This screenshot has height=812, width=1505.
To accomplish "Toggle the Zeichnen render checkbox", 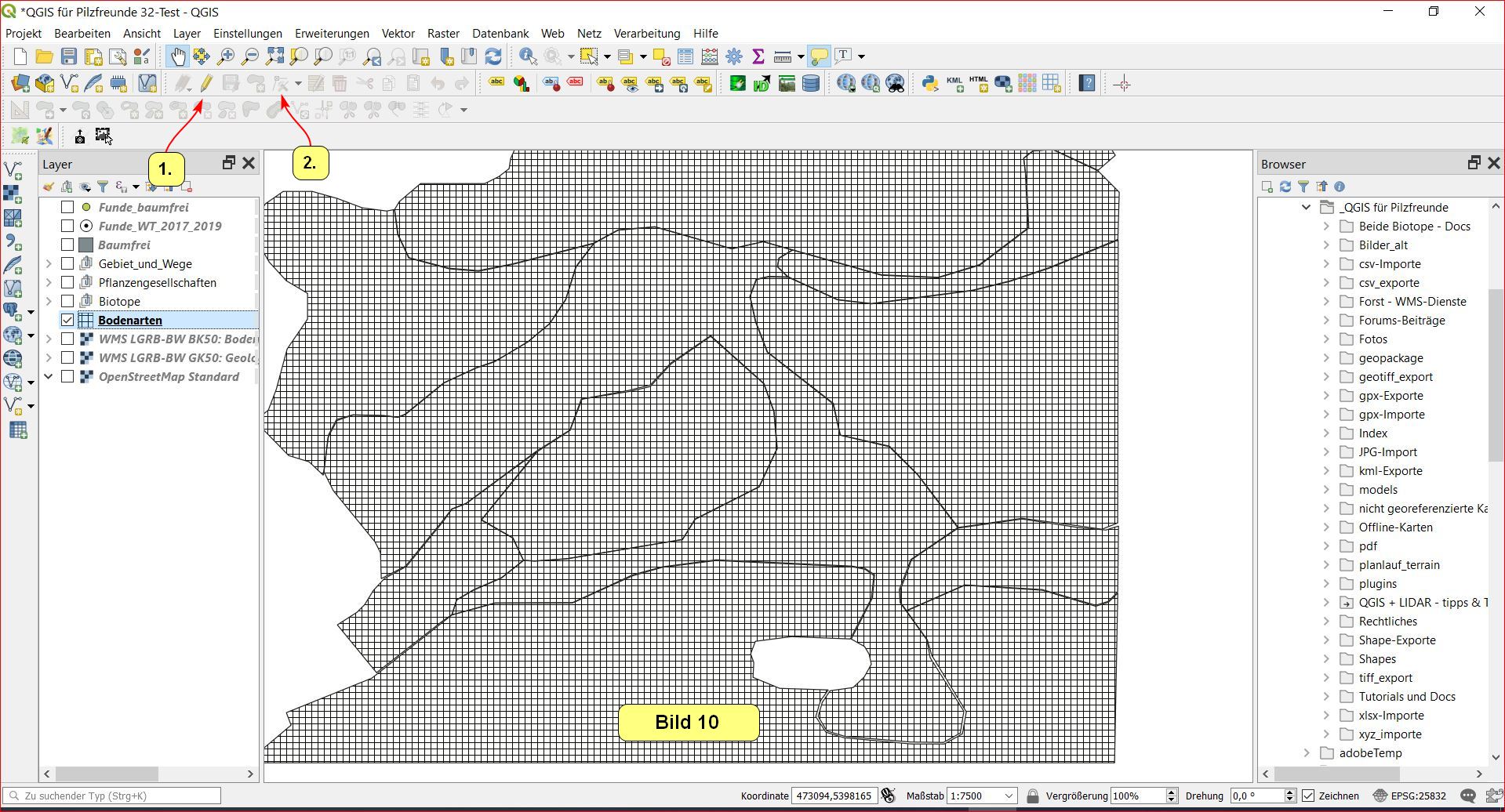I will (1308, 796).
